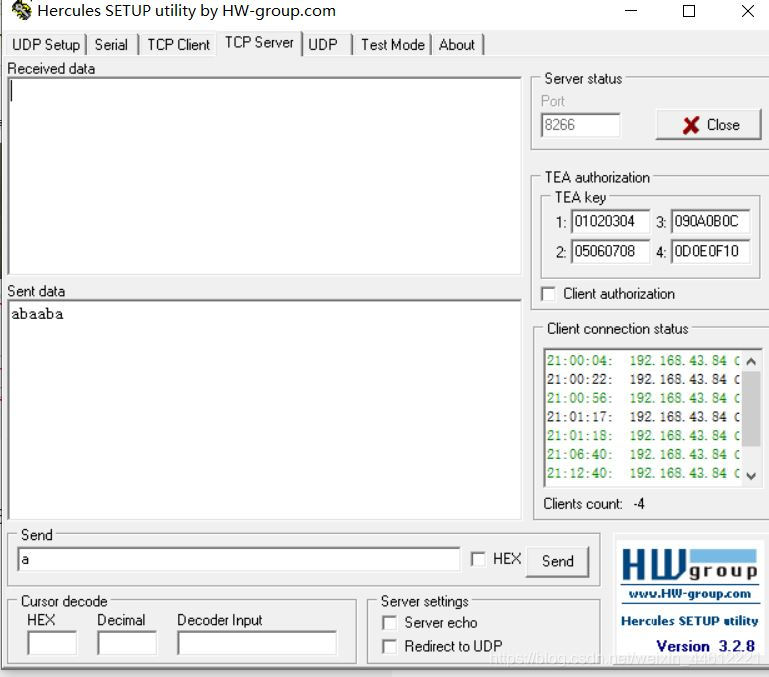This screenshot has width=769, height=677.
Task: Click the Clients count value -4
Action: (x=639, y=504)
